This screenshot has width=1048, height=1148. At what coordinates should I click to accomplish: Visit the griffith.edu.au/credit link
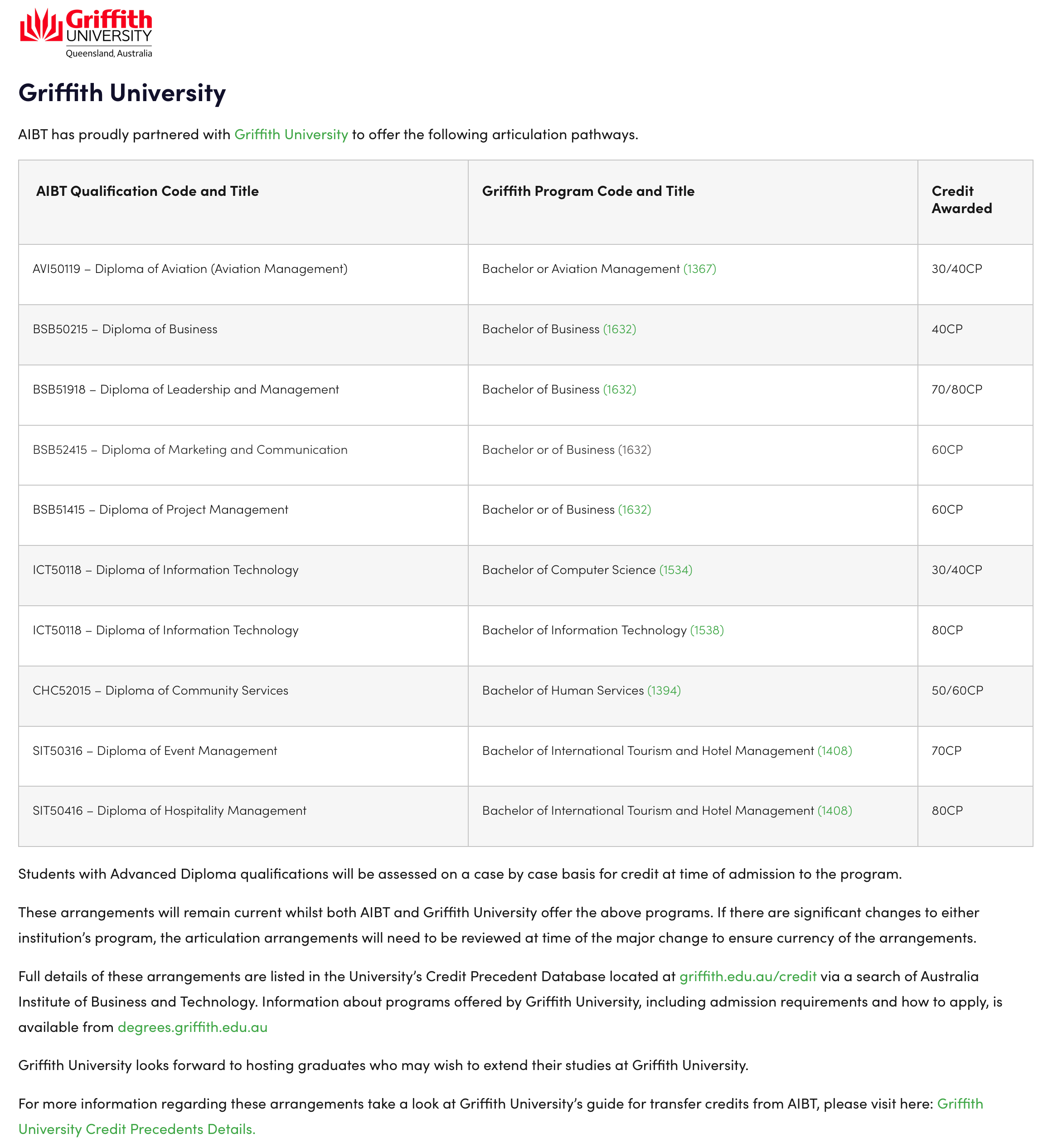(748, 977)
